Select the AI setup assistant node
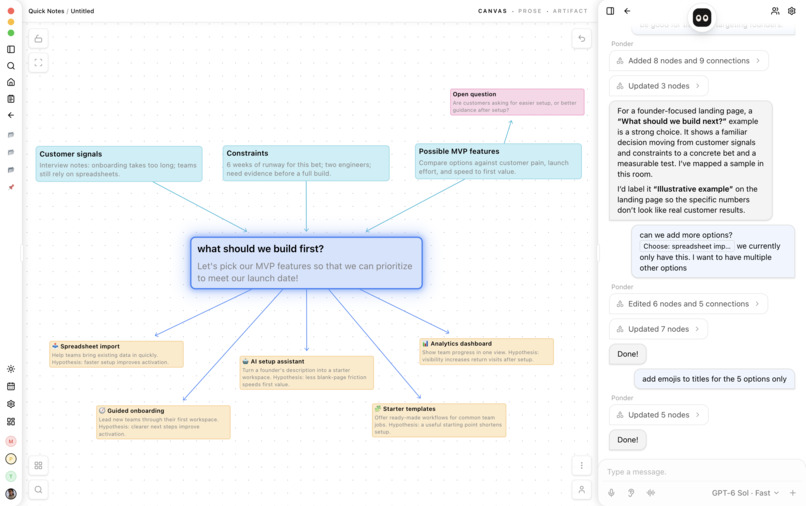Viewport: 806px width, 506px height. [306, 373]
